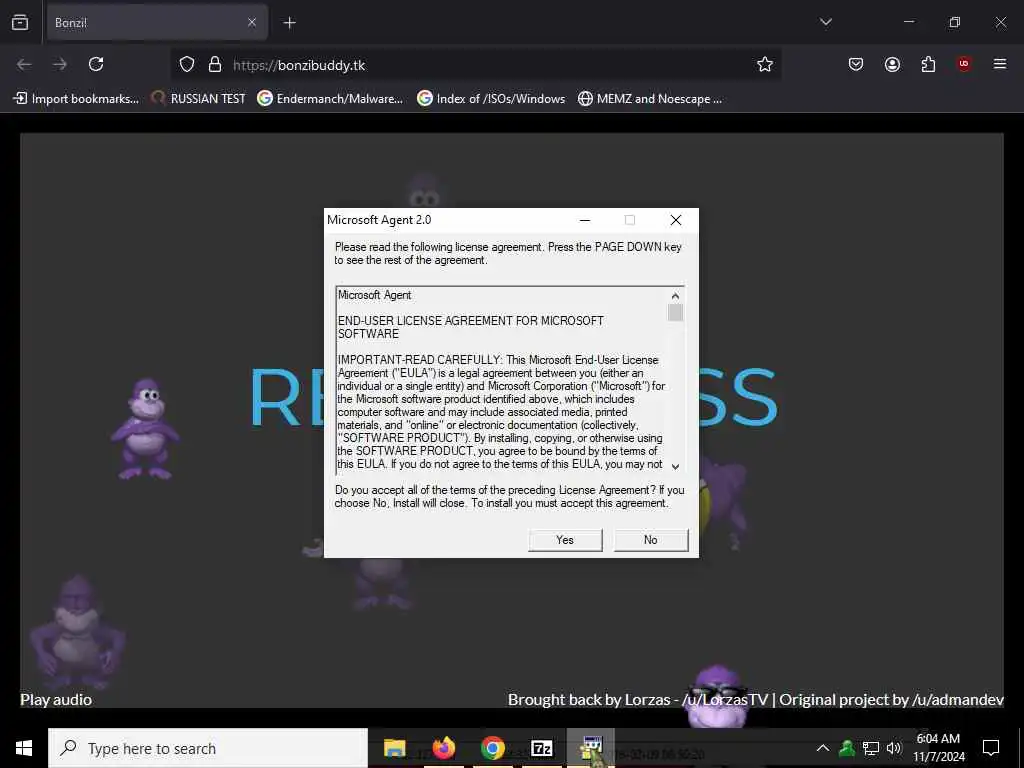The width and height of the screenshot is (1024, 768).
Task: Click the taskbar search box
Action: pos(208,748)
